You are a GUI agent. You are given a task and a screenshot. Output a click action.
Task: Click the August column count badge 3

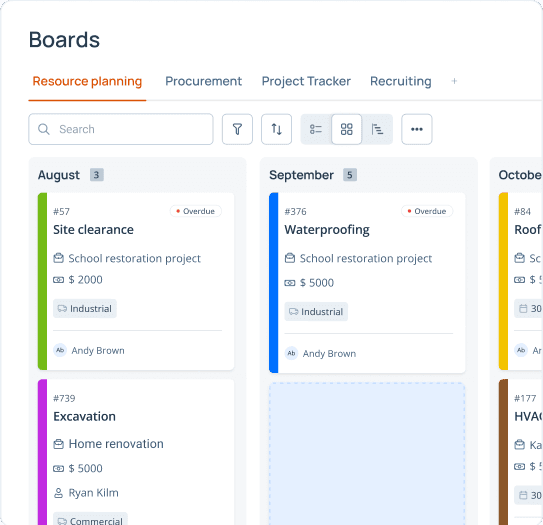(97, 175)
